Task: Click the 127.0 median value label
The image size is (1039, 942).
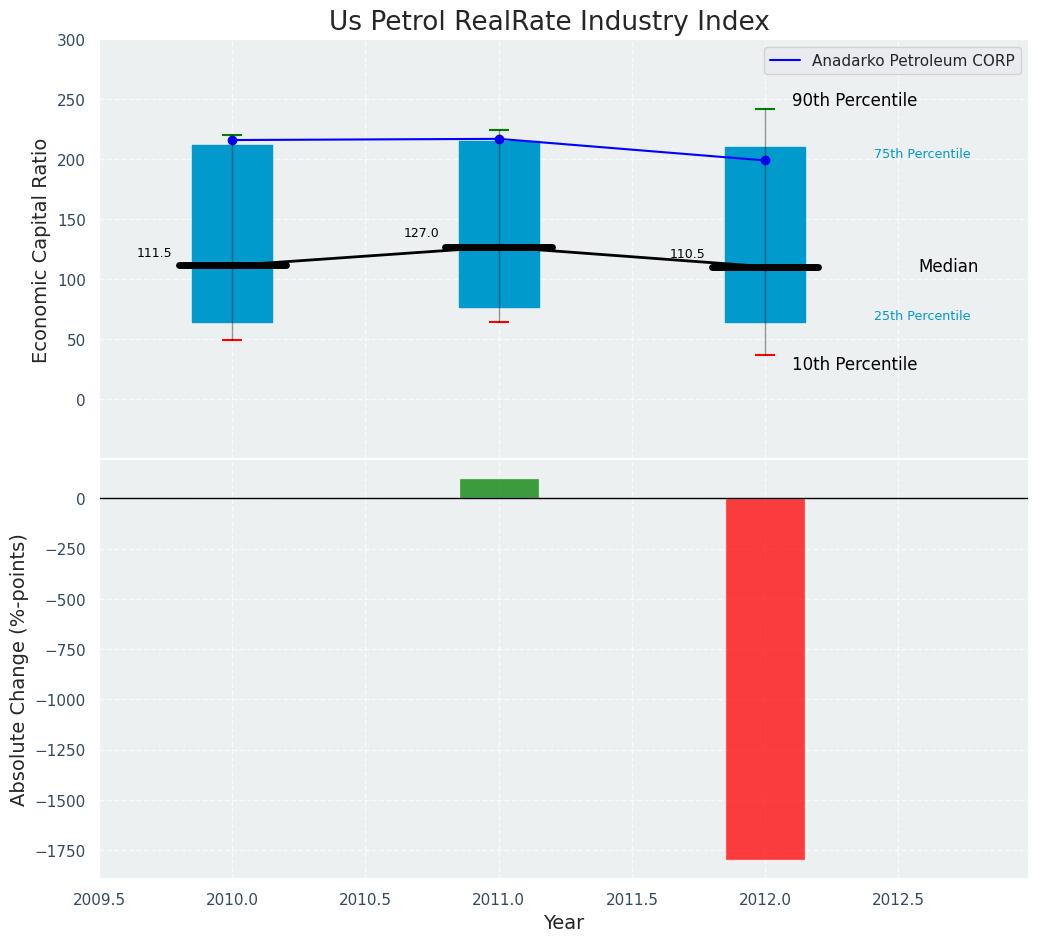Action: click(x=421, y=233)
